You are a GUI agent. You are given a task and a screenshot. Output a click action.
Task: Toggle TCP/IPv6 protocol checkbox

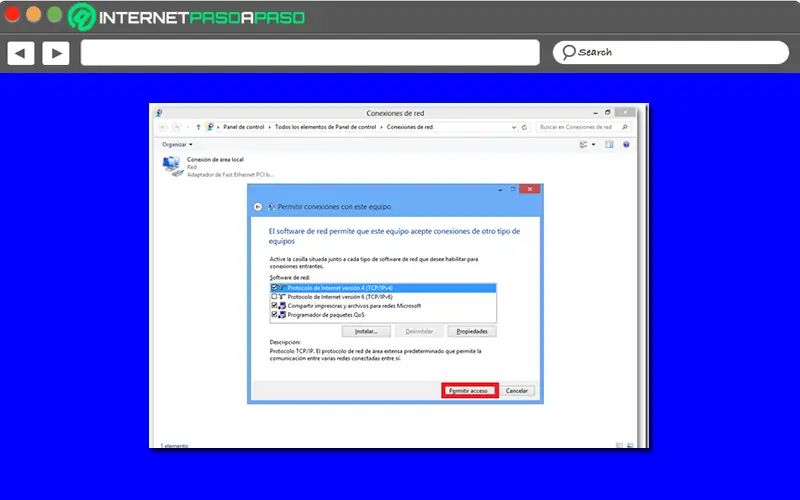274,296
